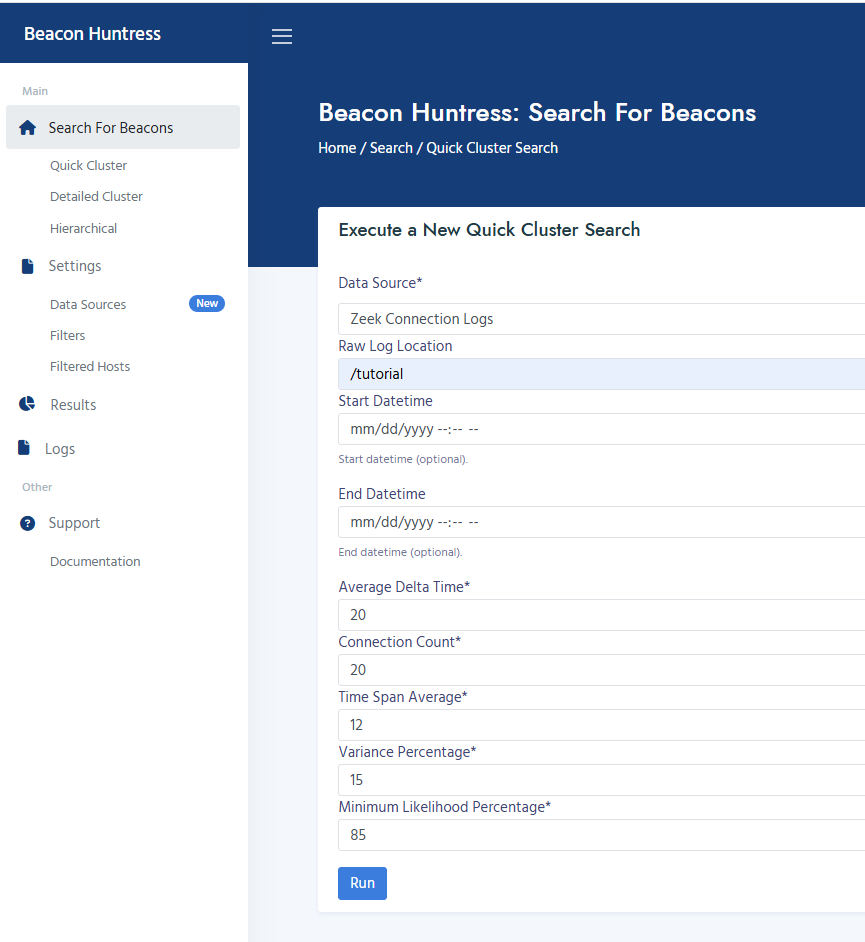
Task: Open Filtered Hosts page
Action: click(x=90, y=366)
